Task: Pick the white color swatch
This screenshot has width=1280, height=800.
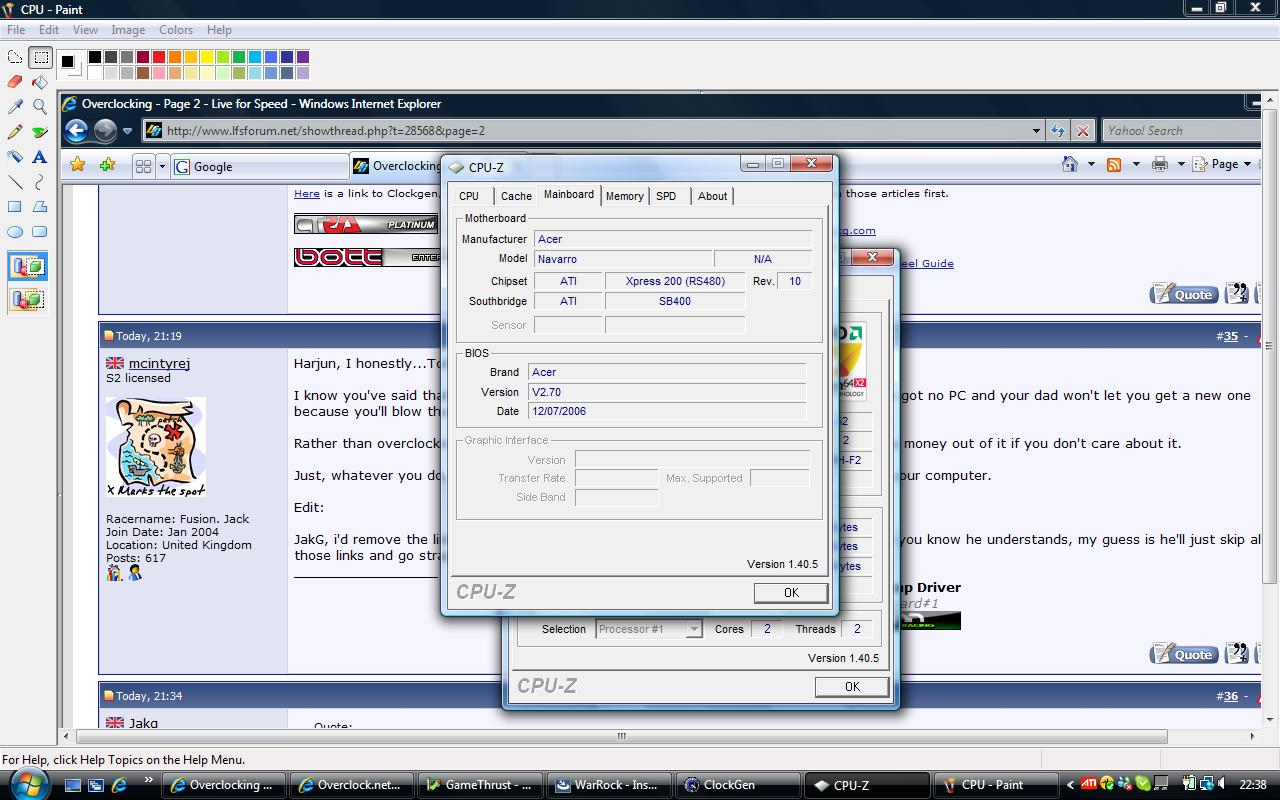Action: point(95,73)
